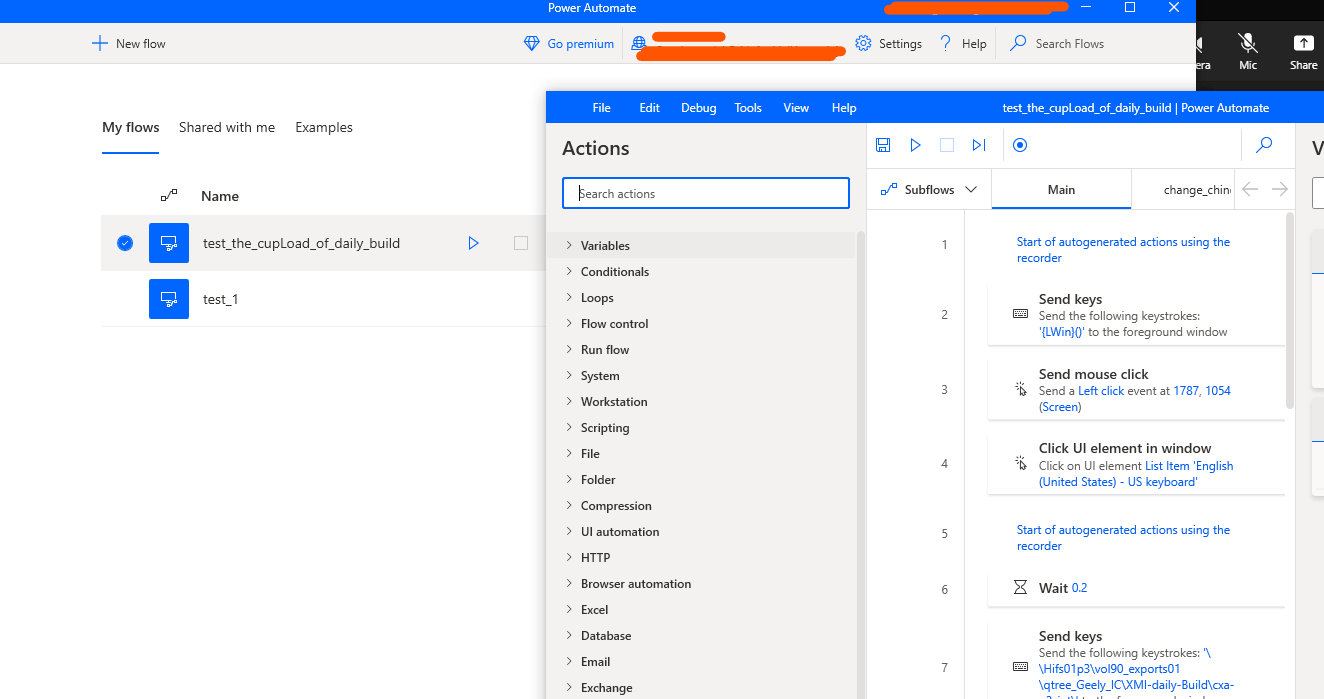Open Help question mark in console window
1324x699 pixels.
pyautogui.click(x=946, y=43)
